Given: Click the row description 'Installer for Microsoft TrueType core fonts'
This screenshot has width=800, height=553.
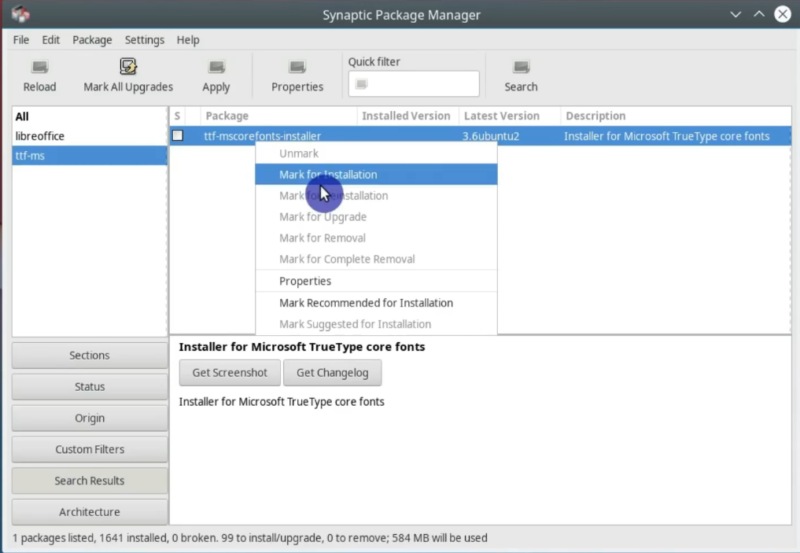Looking at the screenshot, I should (x=667, y=136).
